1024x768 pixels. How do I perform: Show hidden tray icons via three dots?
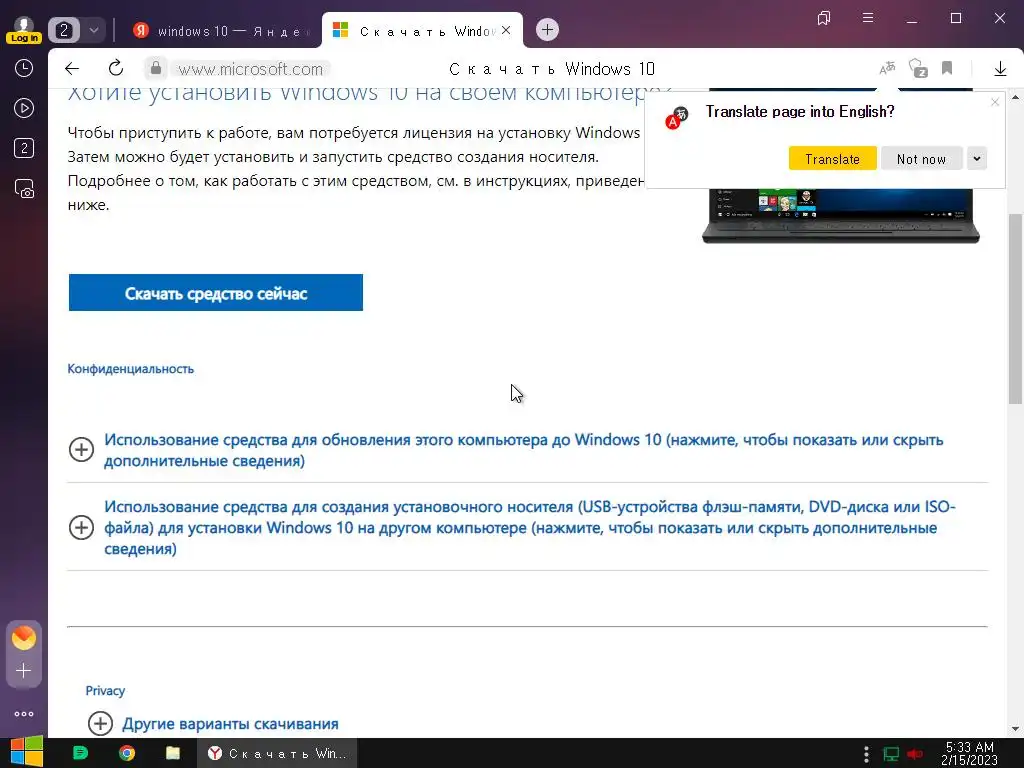point(866,754)
